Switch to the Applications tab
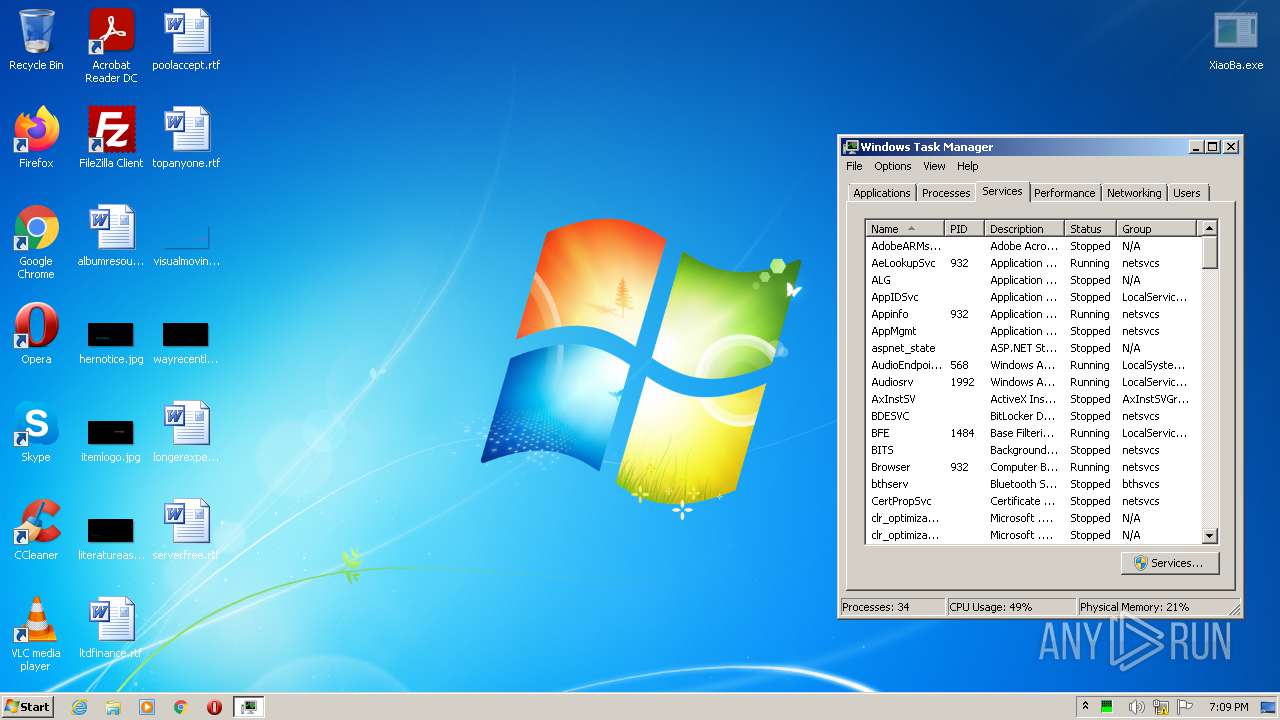 click(881, 193)
